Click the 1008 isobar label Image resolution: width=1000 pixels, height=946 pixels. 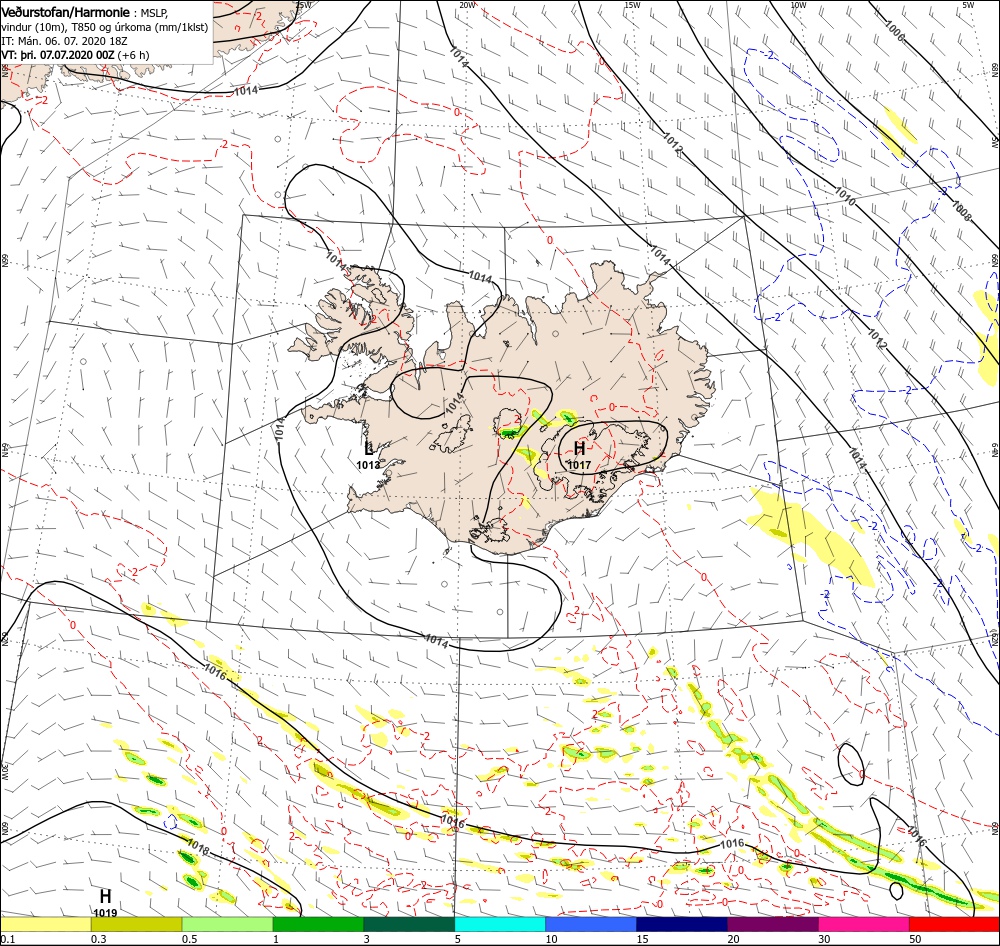pyautogui.click(x=962, y=212)
